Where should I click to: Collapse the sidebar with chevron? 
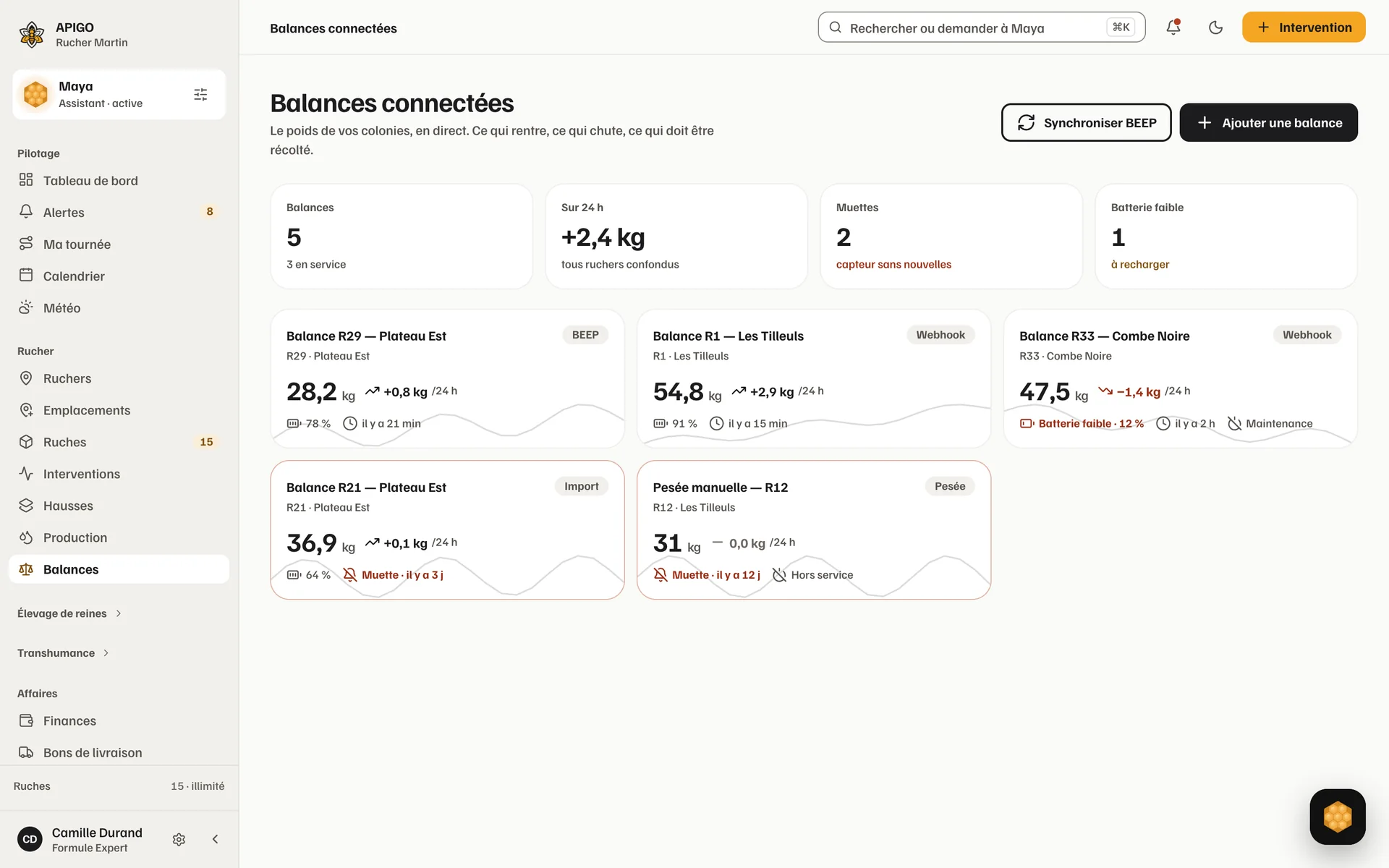[215, 839]
